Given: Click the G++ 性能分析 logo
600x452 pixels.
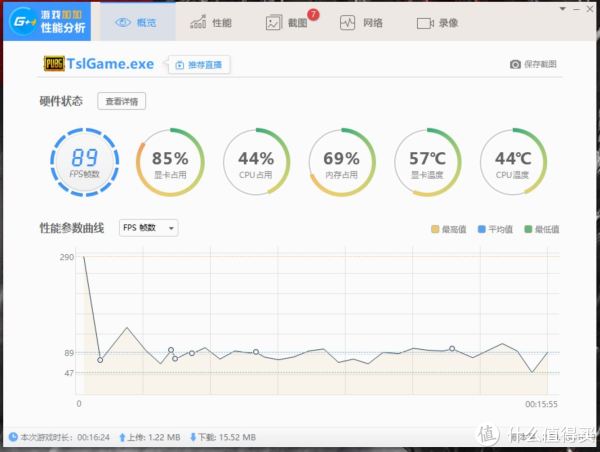Looking at the screenshot, I should point(47,21).
